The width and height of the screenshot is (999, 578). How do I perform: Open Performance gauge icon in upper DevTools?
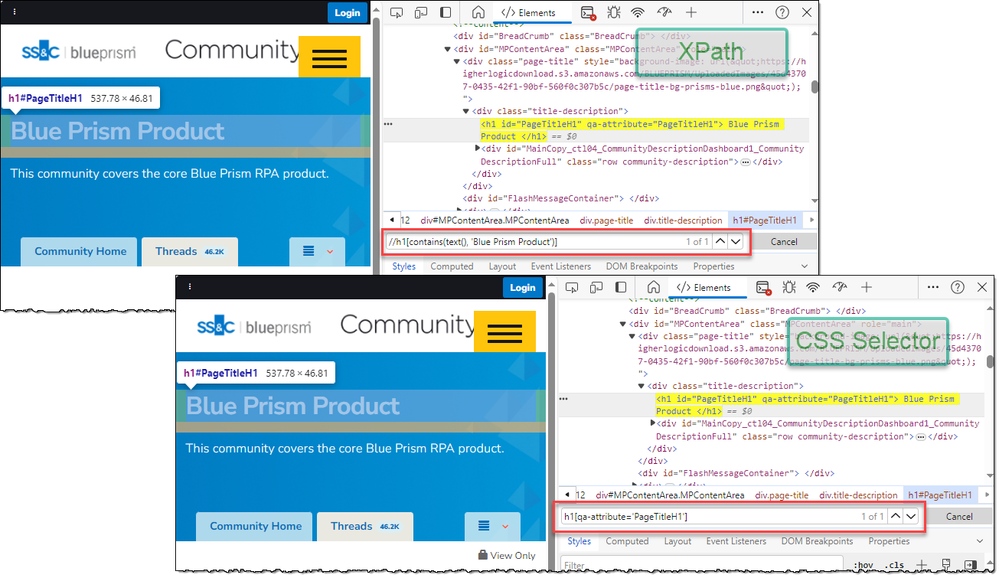[664, 13]
